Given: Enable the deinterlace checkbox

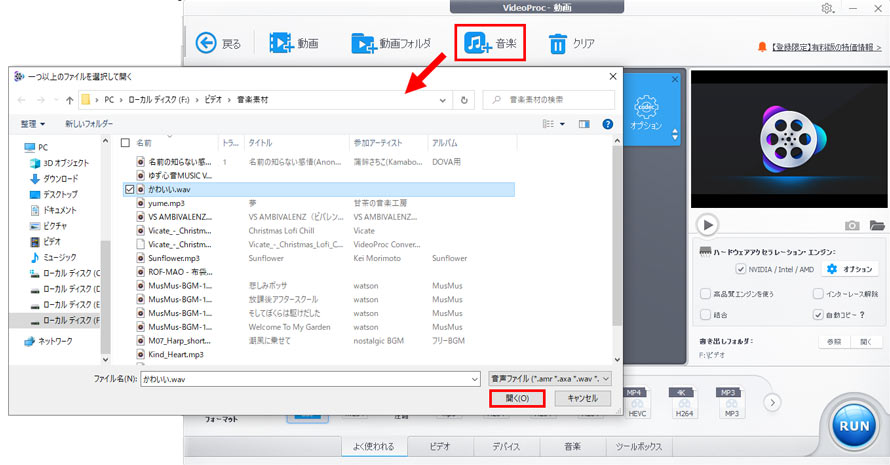Looking at the screenshot, I should [x=818, y=294].
